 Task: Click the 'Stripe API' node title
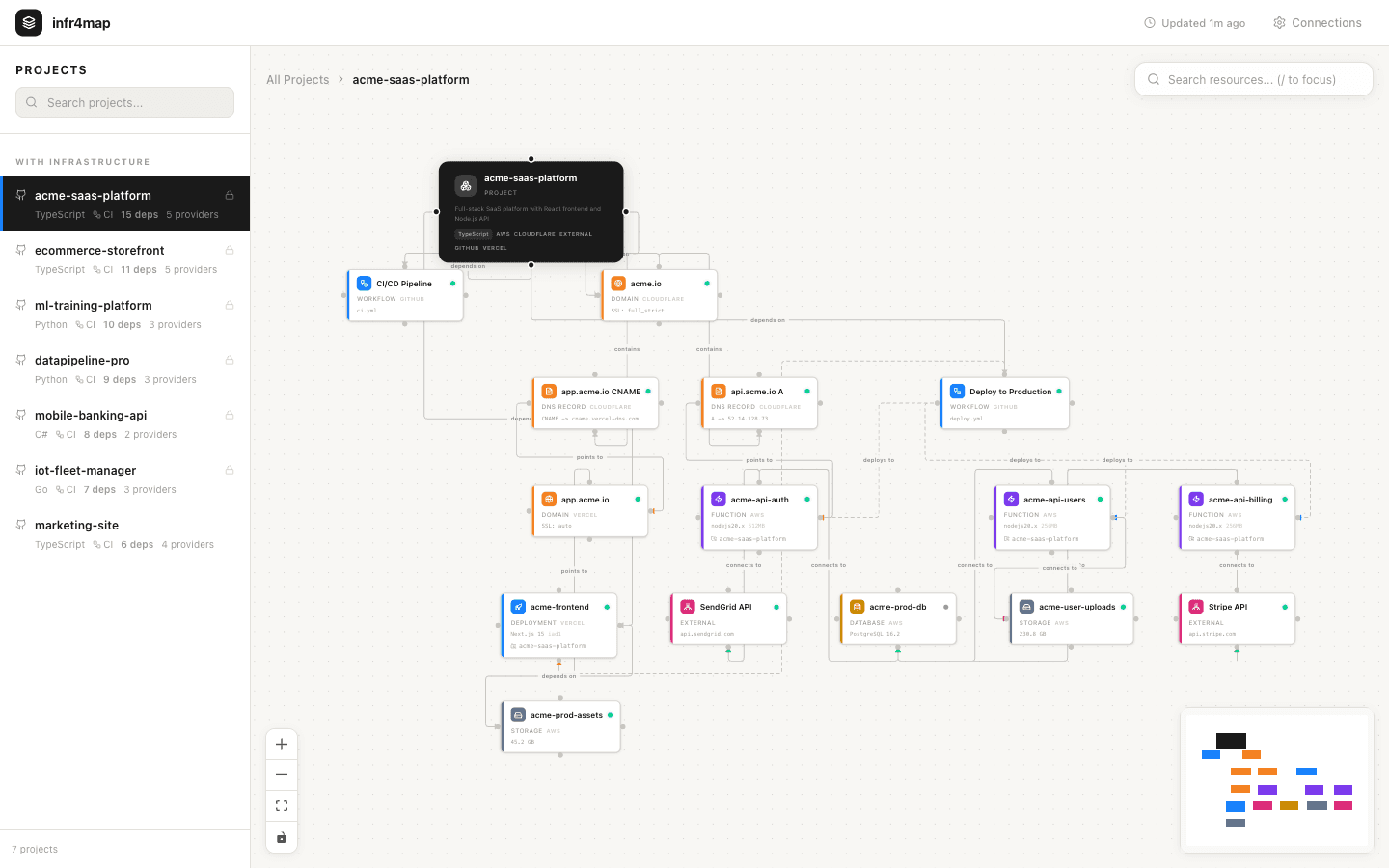pos(1228,607)
